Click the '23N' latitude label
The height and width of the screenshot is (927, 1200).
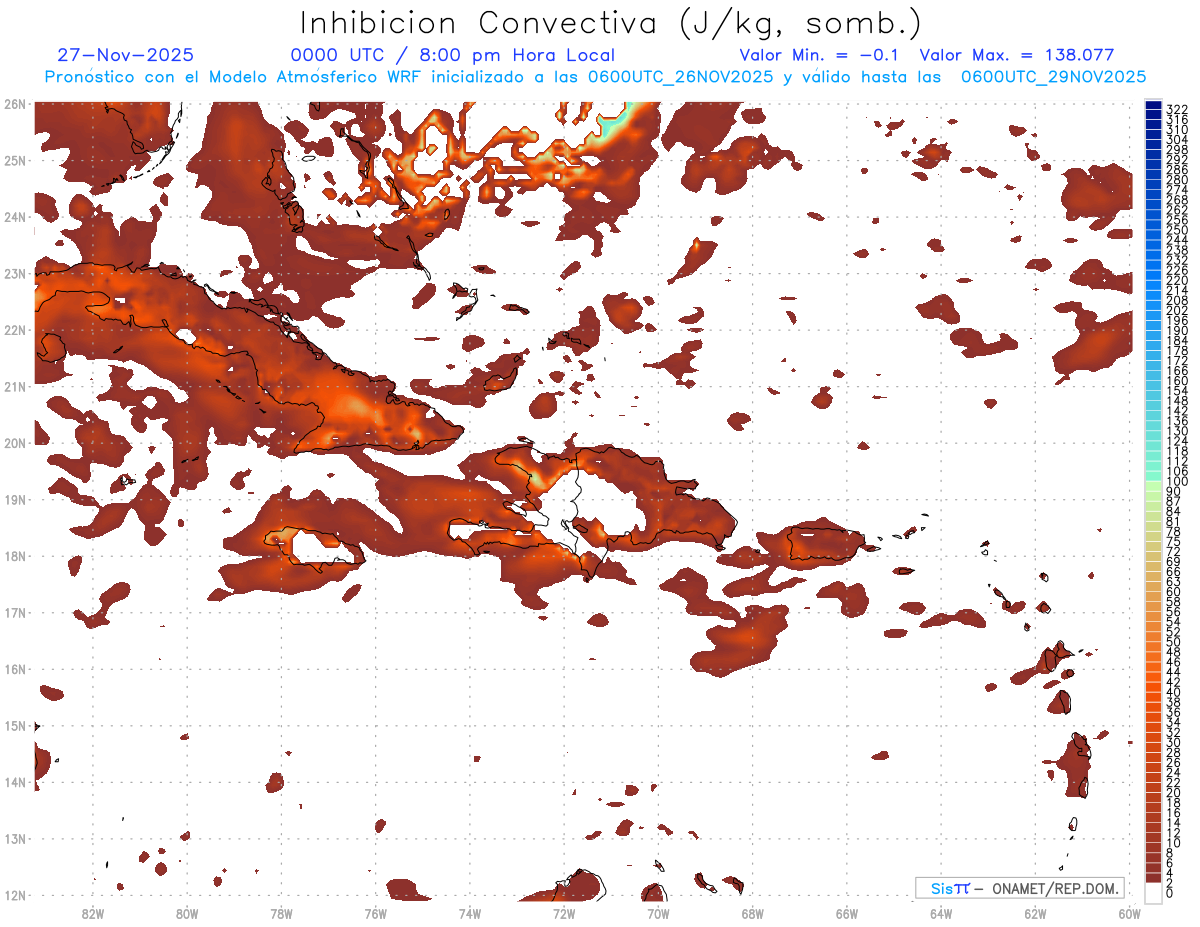[x=15, y=273]
